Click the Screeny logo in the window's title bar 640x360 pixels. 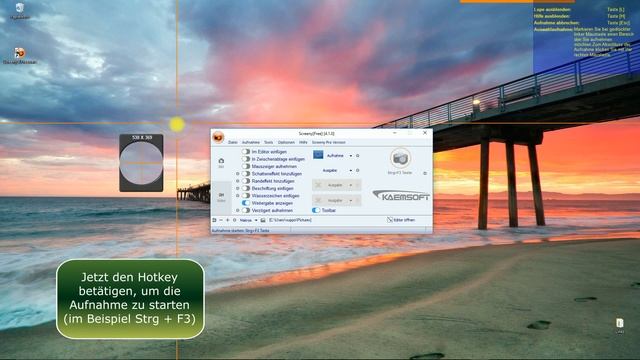218,137
